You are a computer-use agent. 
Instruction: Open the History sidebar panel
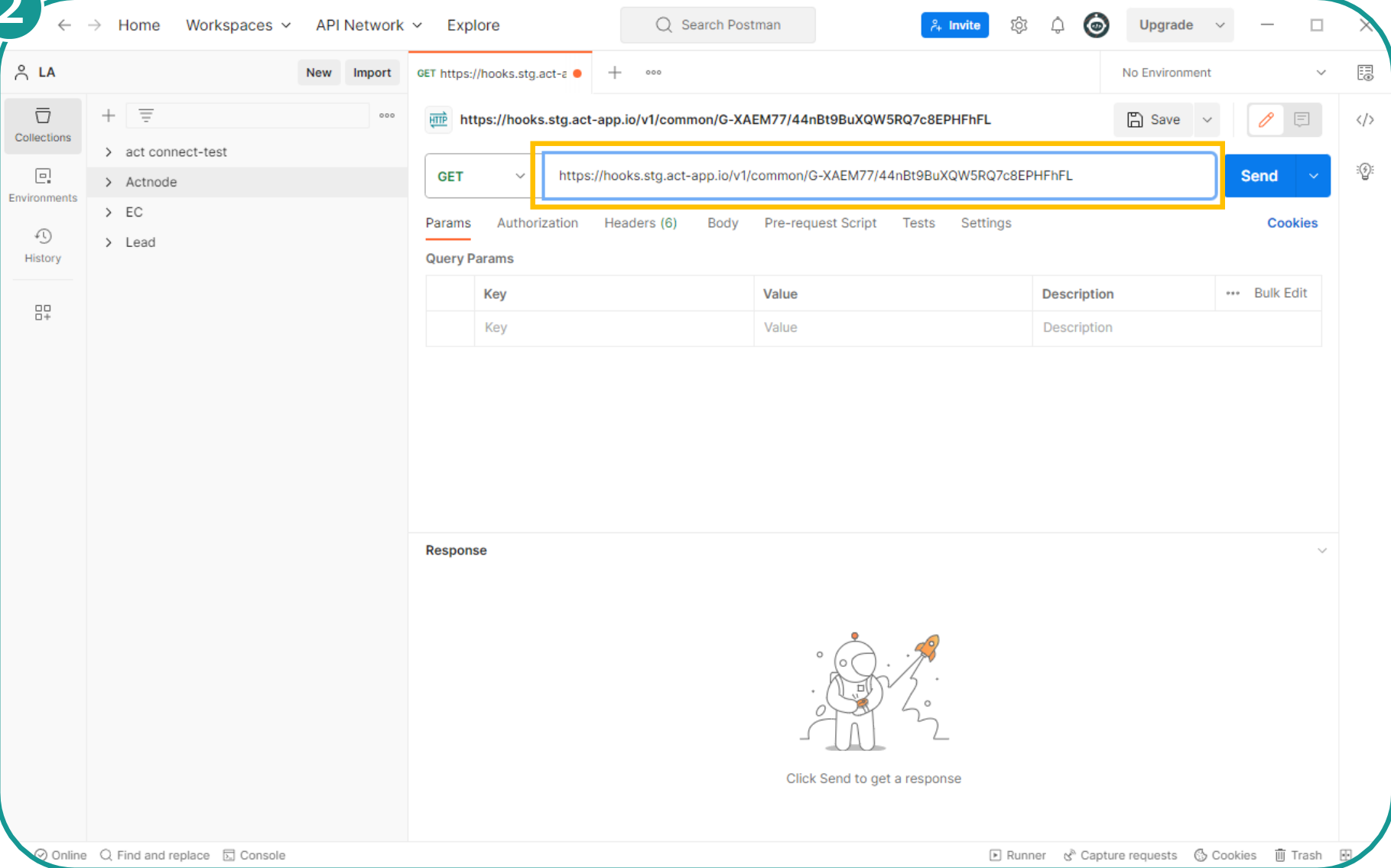tap(43, 246)
